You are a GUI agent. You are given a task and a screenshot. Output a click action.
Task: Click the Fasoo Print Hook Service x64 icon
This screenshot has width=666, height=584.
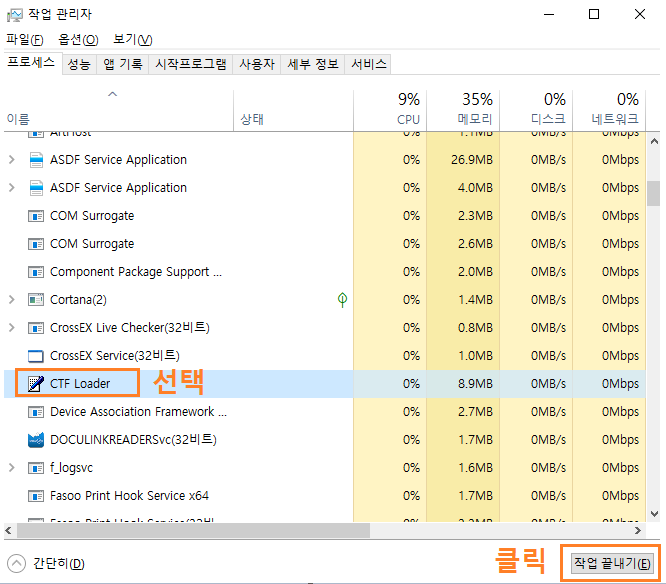36,496
